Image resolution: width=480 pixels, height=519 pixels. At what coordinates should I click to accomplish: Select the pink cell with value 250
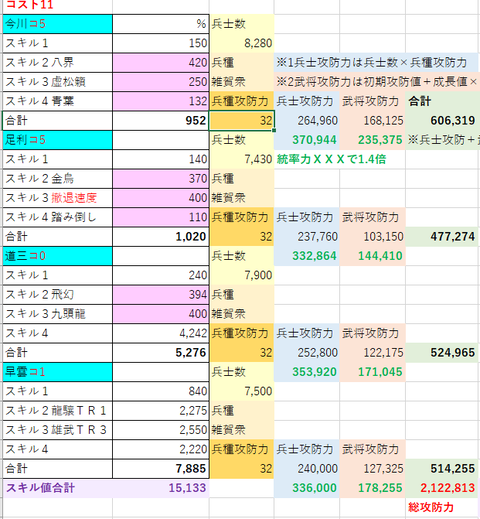click(x=161, y=82)
